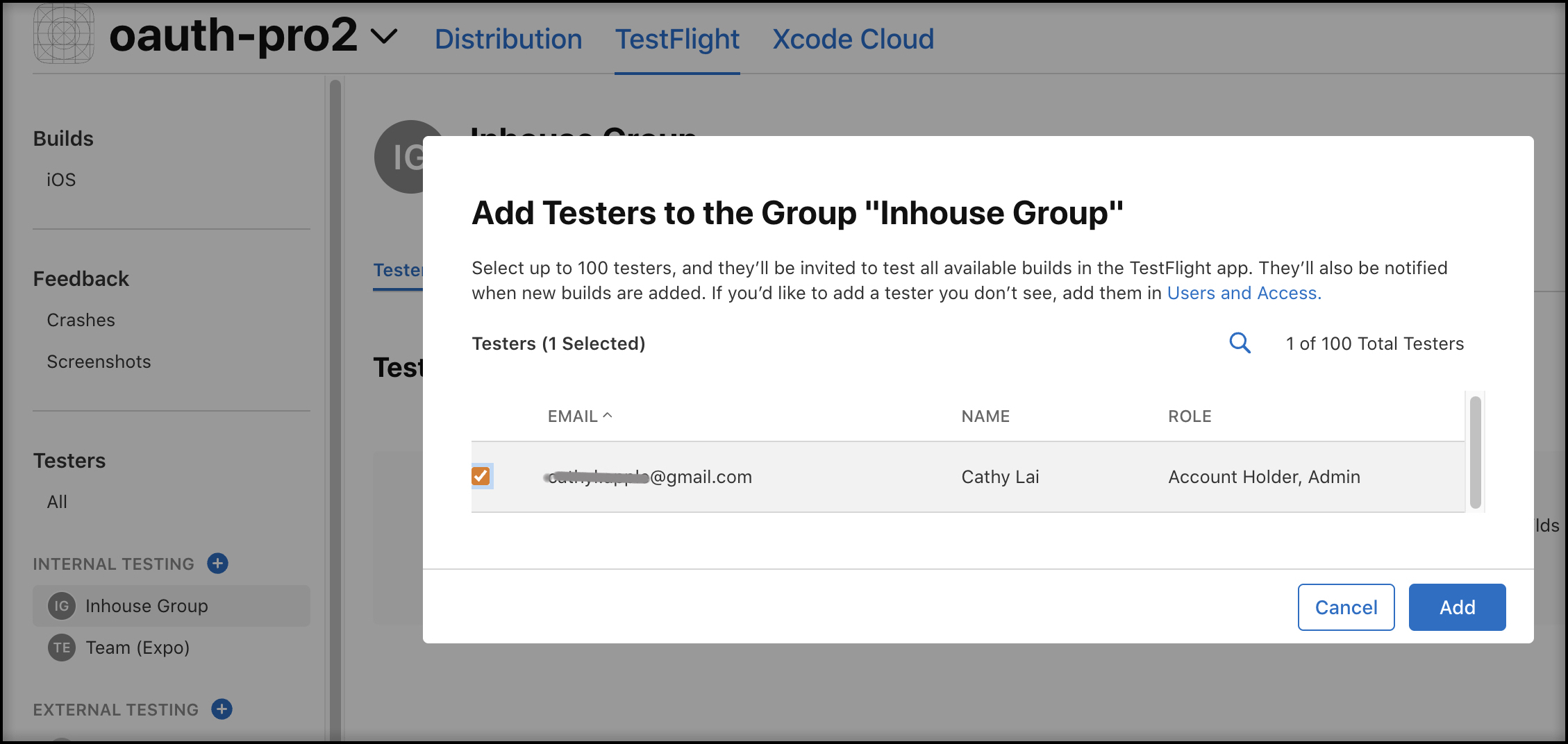Screen dimensions: 1568x744
Task: Cancel adding testers to the group
Action: click(x=1345, y=607)
